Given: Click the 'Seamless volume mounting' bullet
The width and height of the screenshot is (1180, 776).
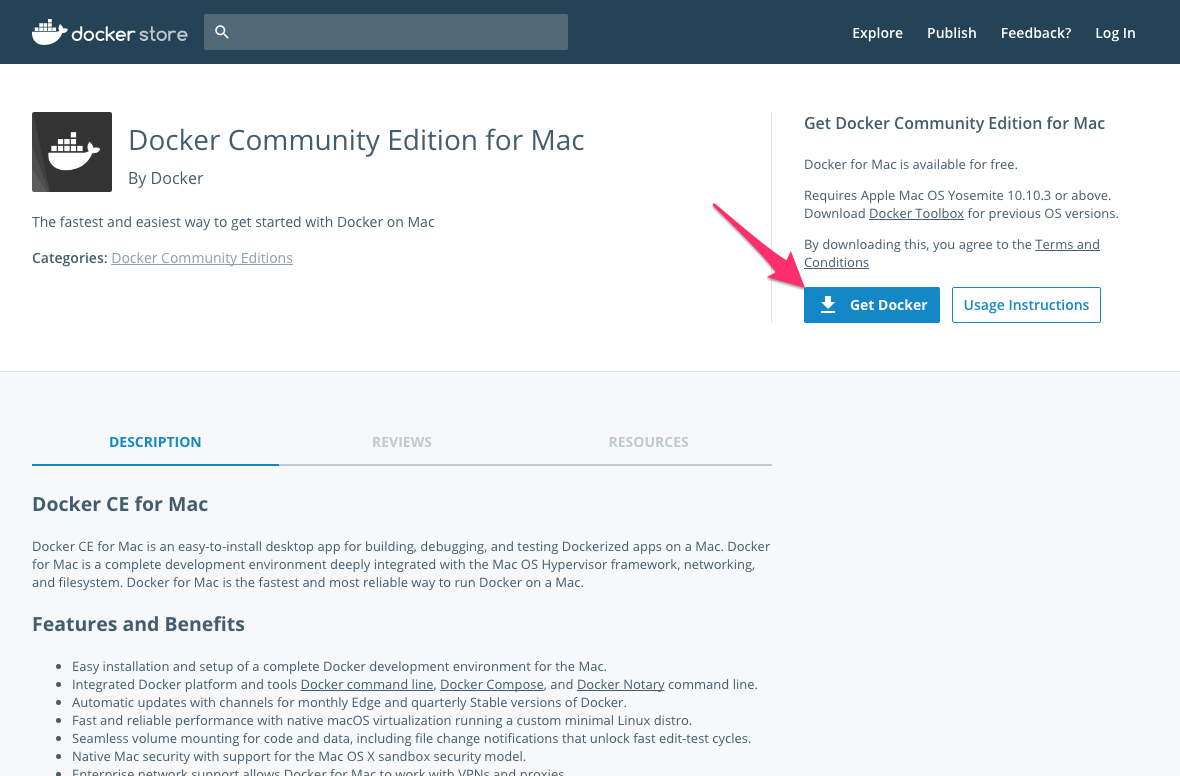Looking at the screenshot, I should coord(412,738).
